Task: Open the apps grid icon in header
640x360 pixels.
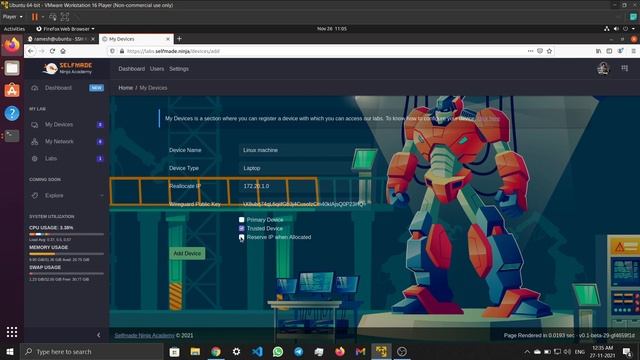Action: click(624, 69)
